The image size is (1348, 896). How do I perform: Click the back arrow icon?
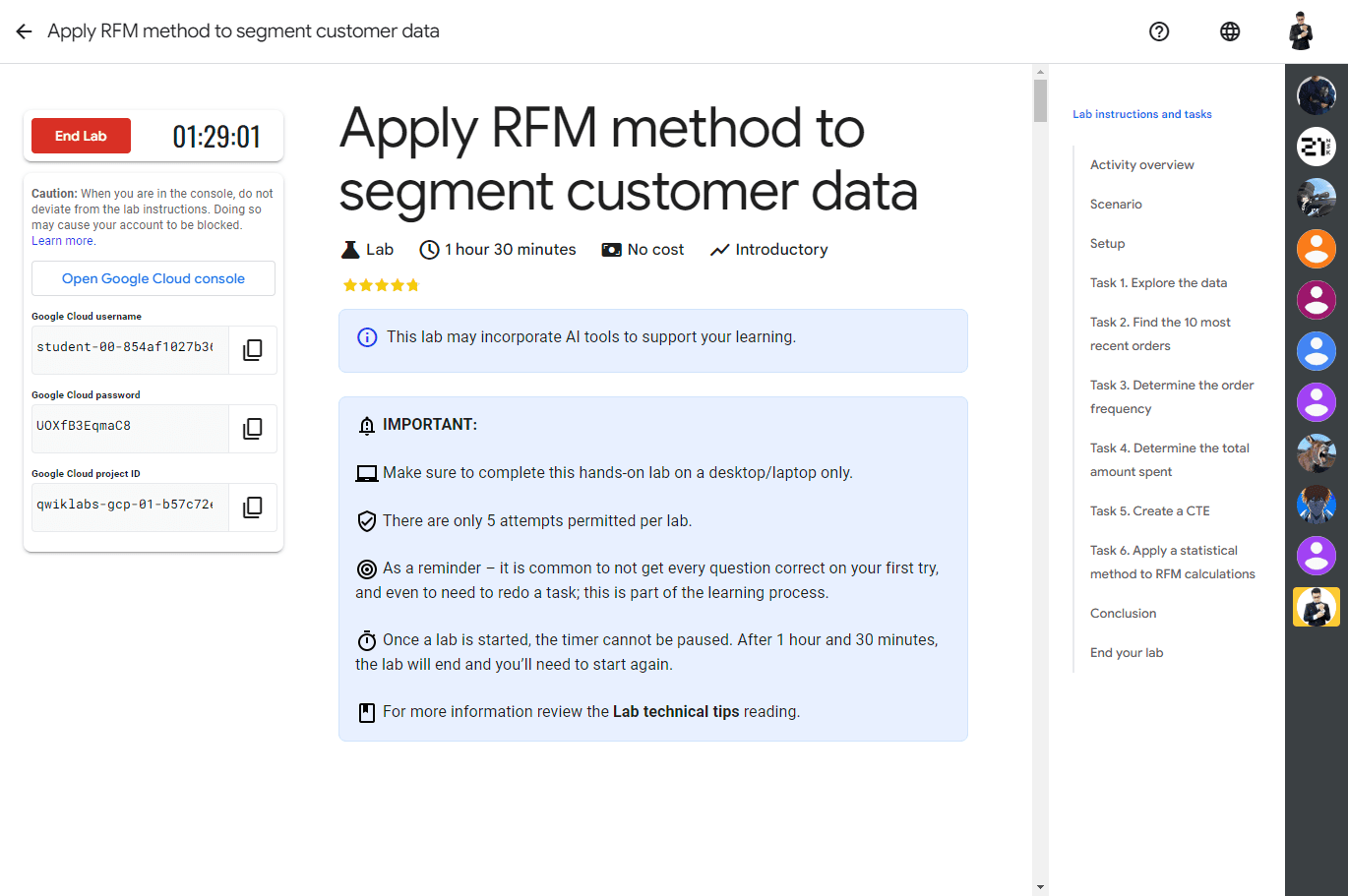(x=24, y=31)
